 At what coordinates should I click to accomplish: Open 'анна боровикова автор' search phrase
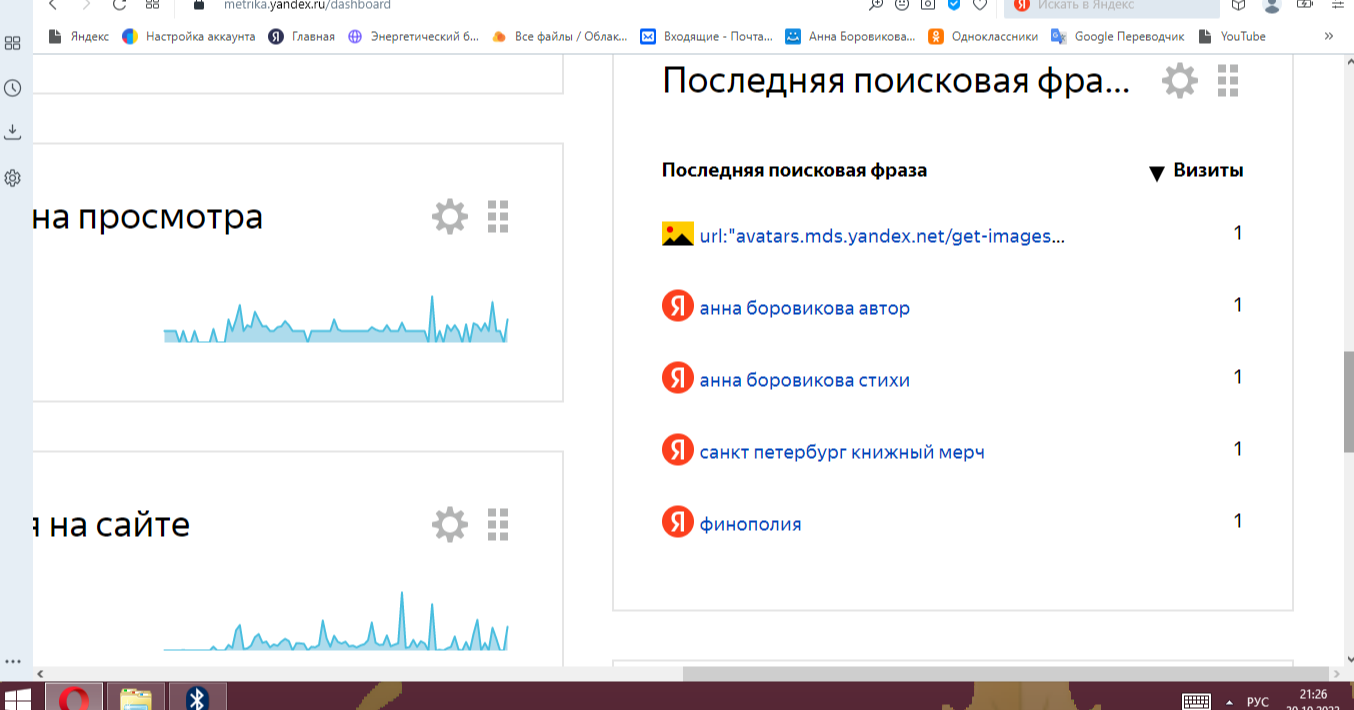coord(805,308)
